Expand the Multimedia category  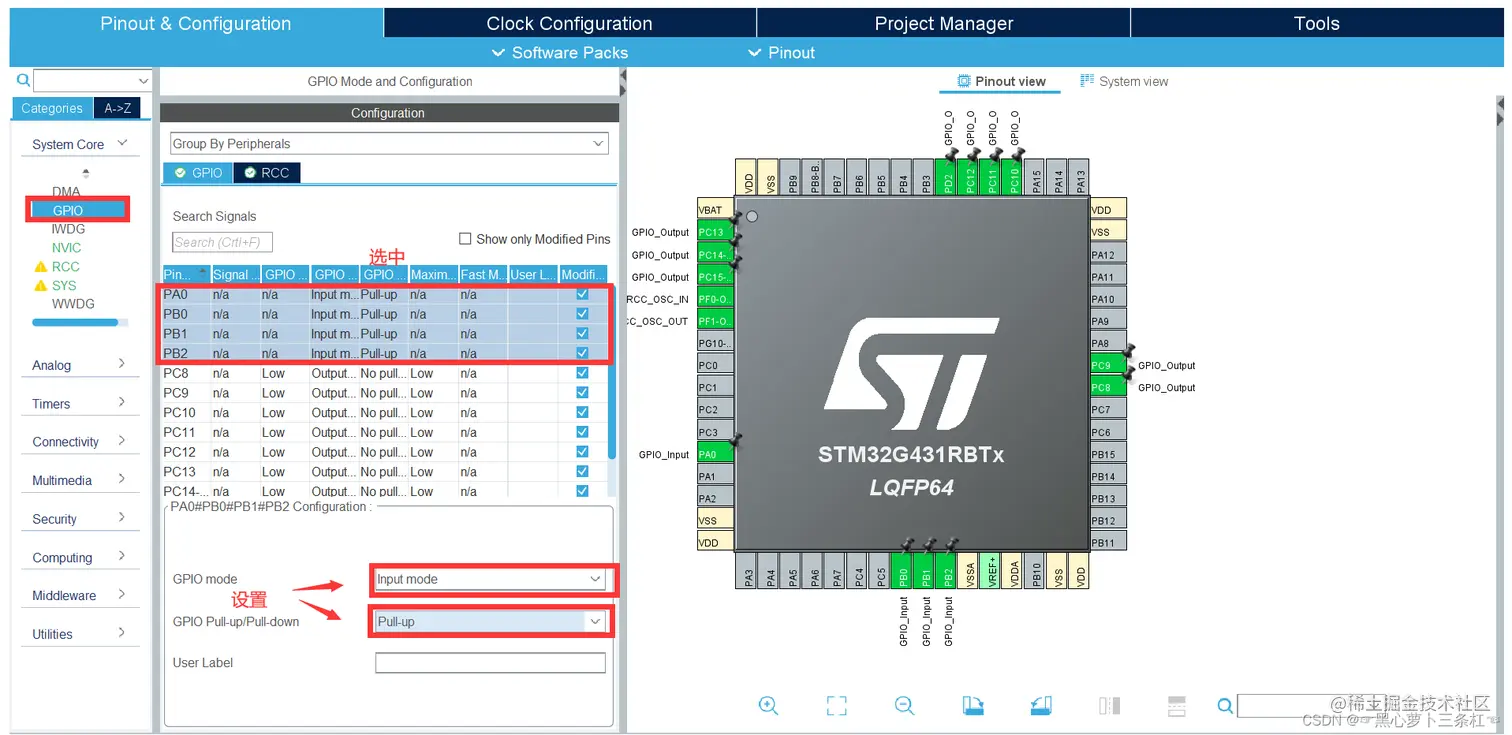(x=80, y=481)
